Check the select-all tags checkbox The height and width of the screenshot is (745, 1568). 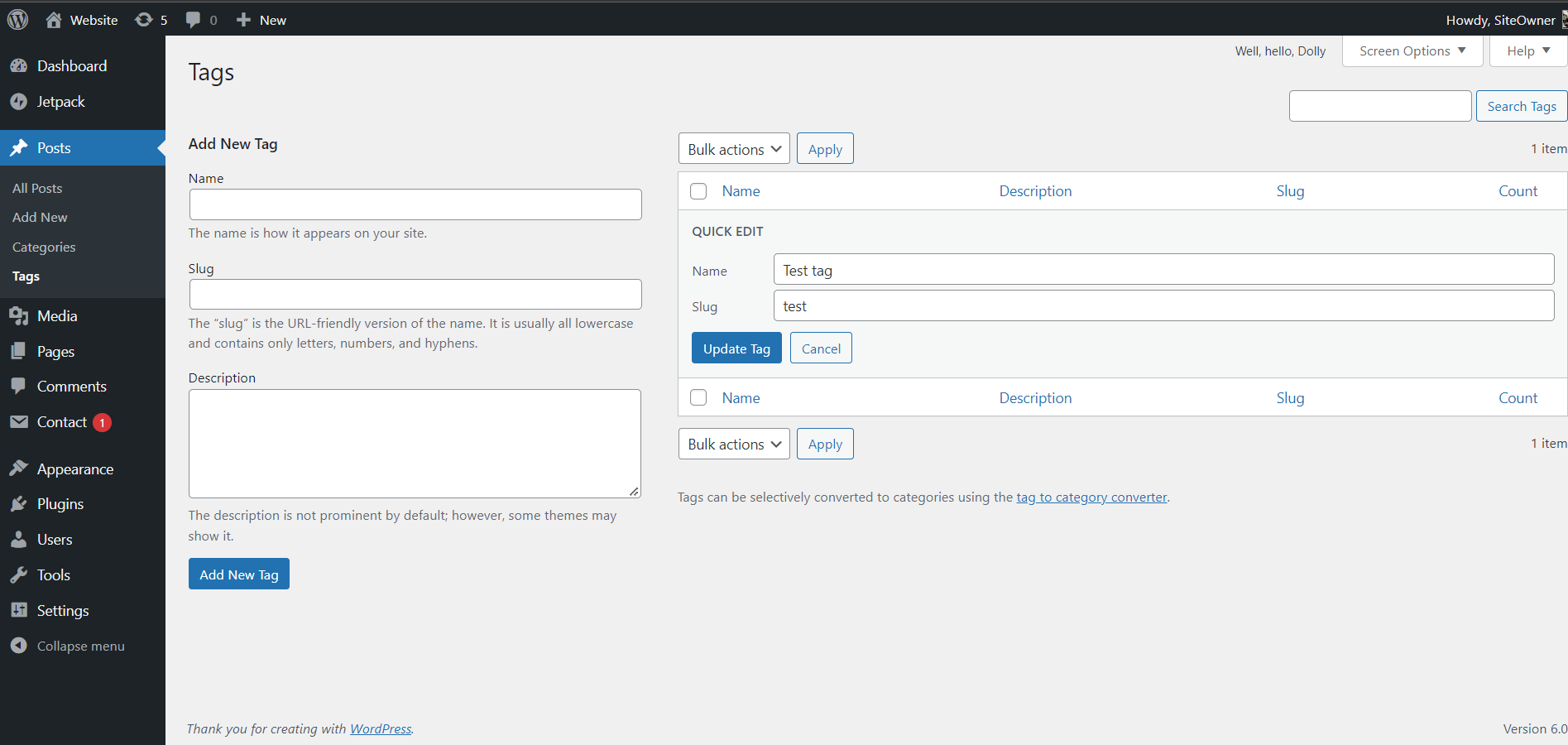(x=698, y=190)
